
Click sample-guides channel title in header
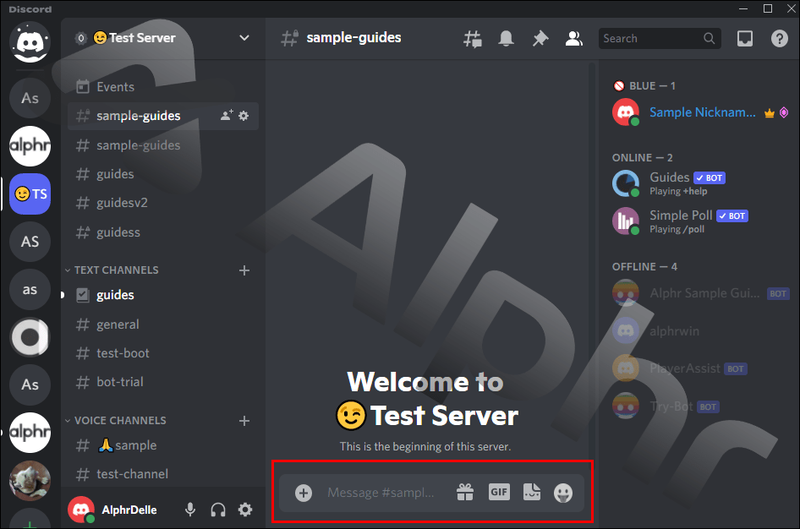(x=354, y=38)
